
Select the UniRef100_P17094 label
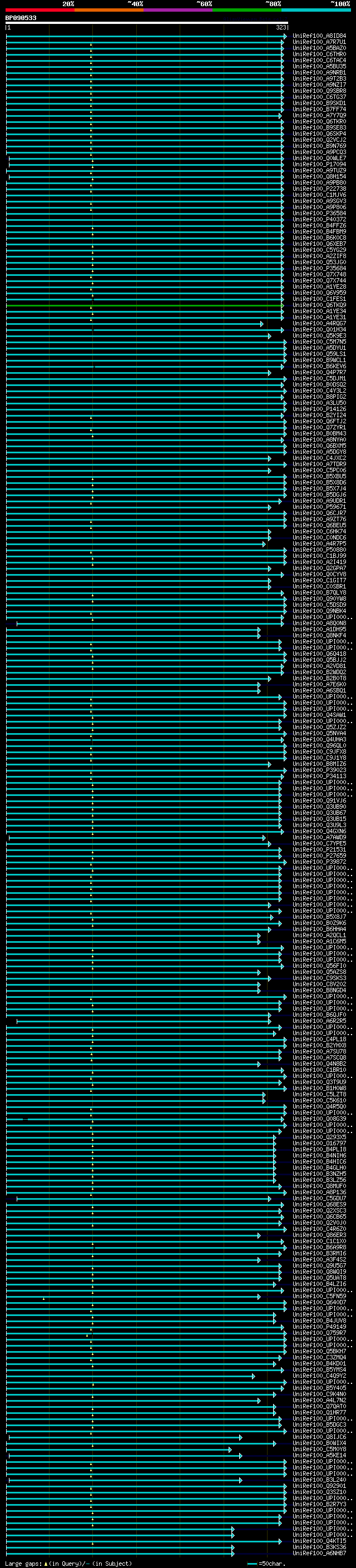[x=319, y=164]
